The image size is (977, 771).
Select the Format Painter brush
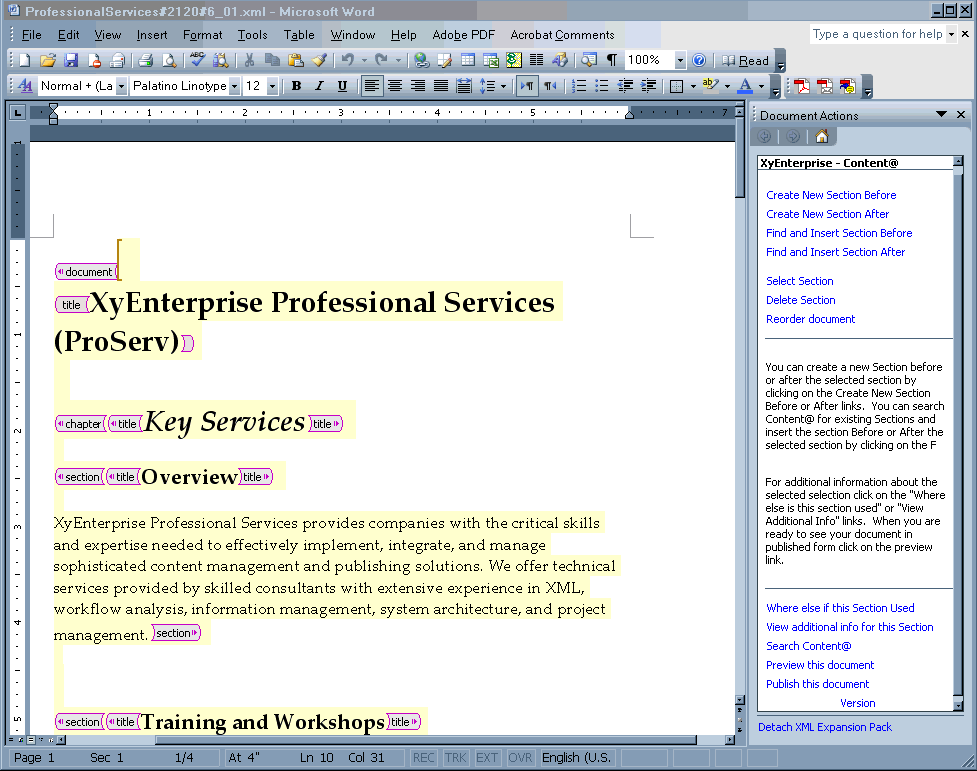(319, 60)
